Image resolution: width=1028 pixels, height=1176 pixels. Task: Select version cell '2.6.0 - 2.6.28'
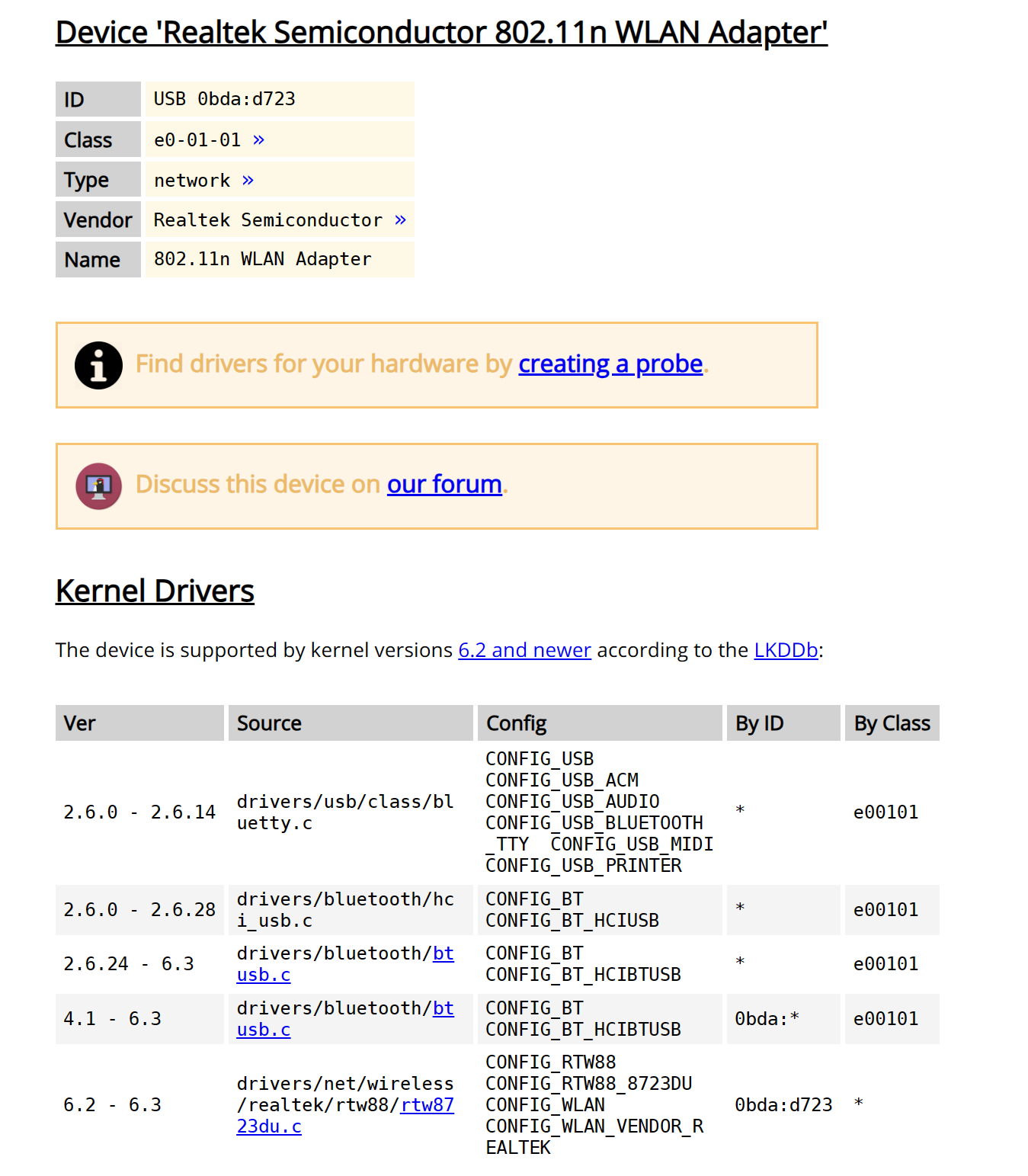coord(140,910)
